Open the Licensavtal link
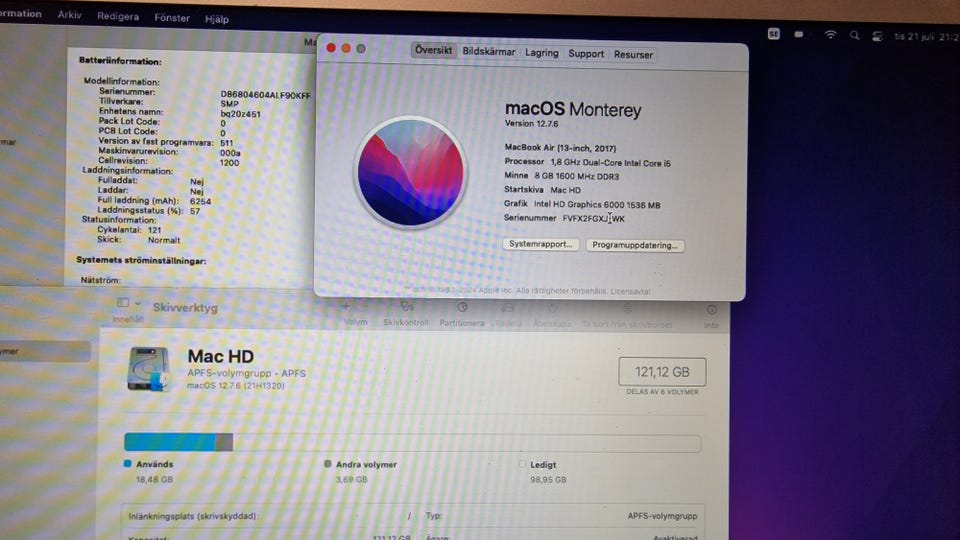 [x=630, y=291]
